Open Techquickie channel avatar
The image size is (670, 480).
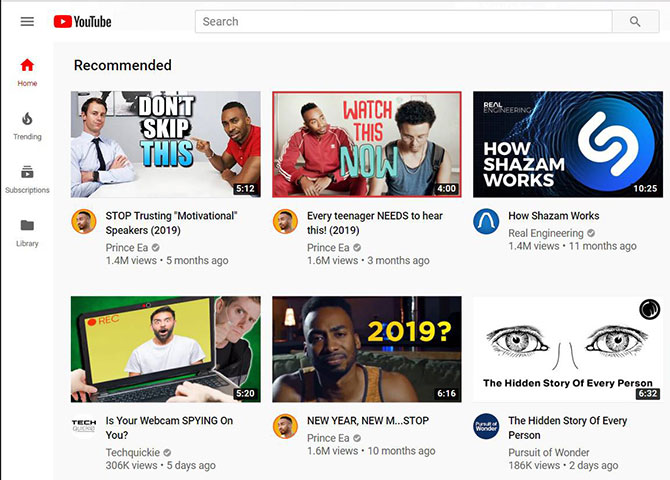[x=84, y=426]
